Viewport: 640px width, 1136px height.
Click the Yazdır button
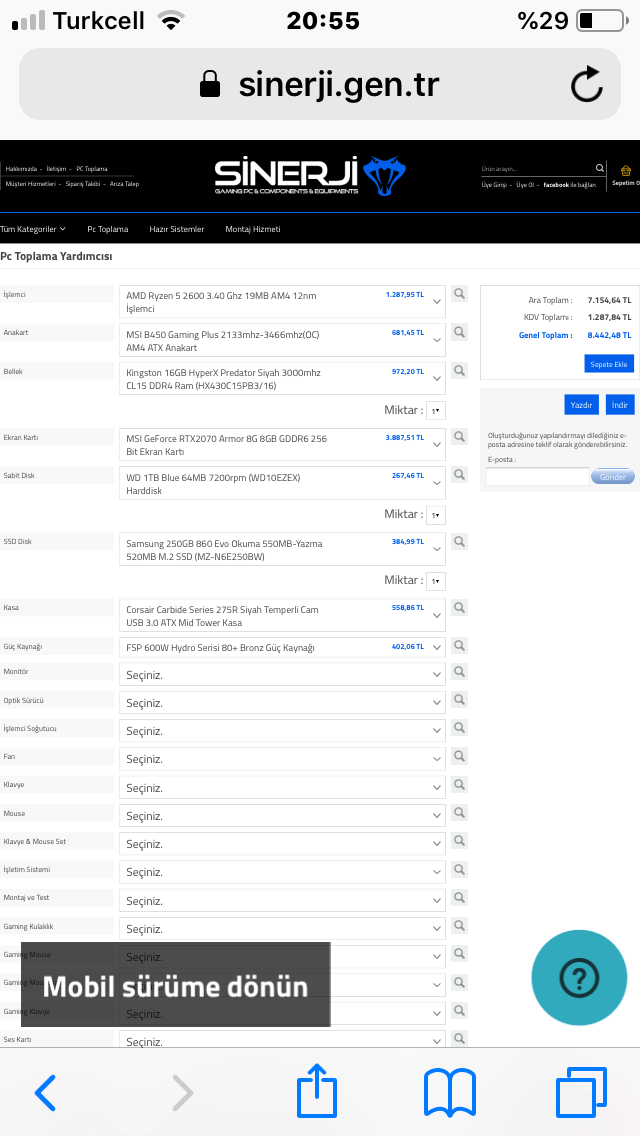(x=581, y=404)
